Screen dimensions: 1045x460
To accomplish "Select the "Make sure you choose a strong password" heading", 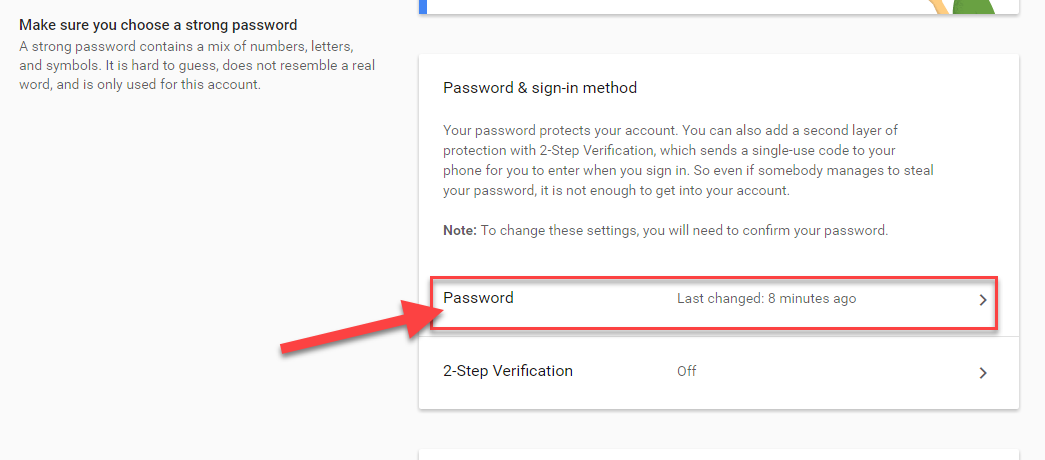I will pyautogui.click(x=158, y=25).
